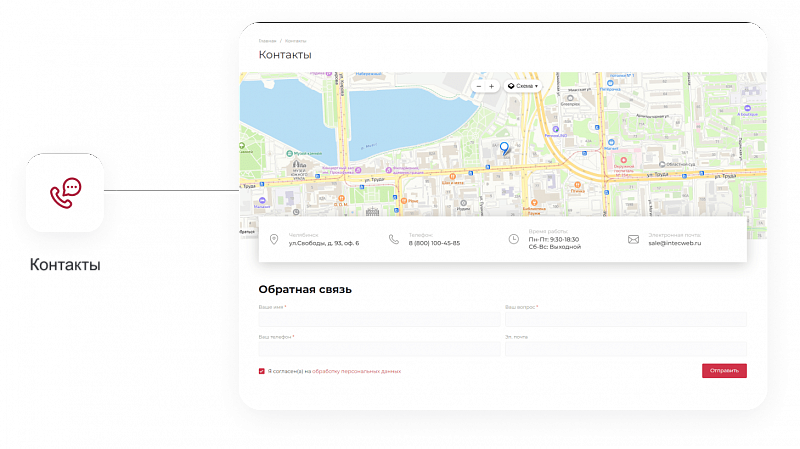
Task: Click the Отправить submit button
Action: [x=724, y=370]
